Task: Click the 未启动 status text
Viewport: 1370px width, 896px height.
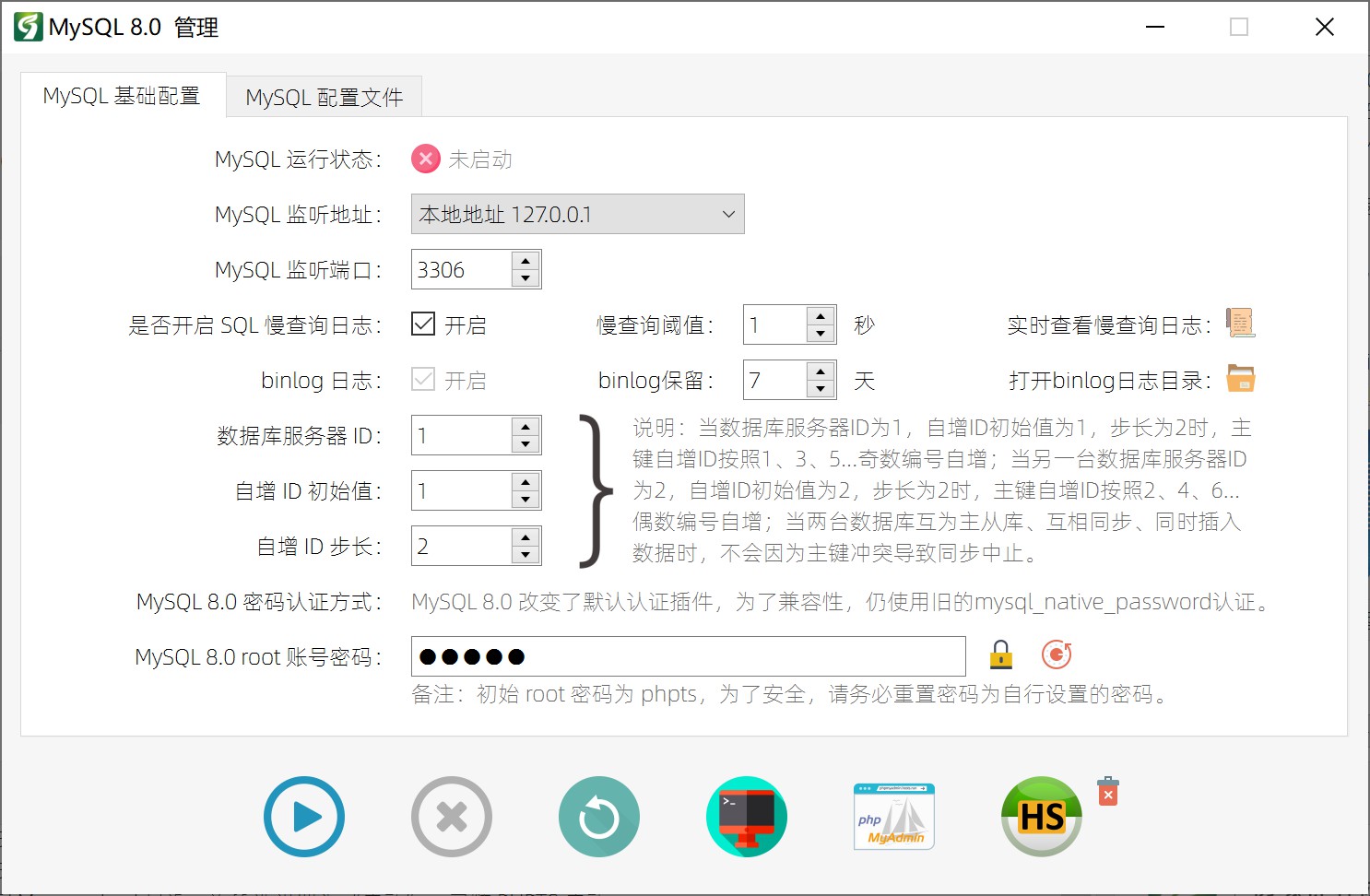Action: click(x=480, y=159)
